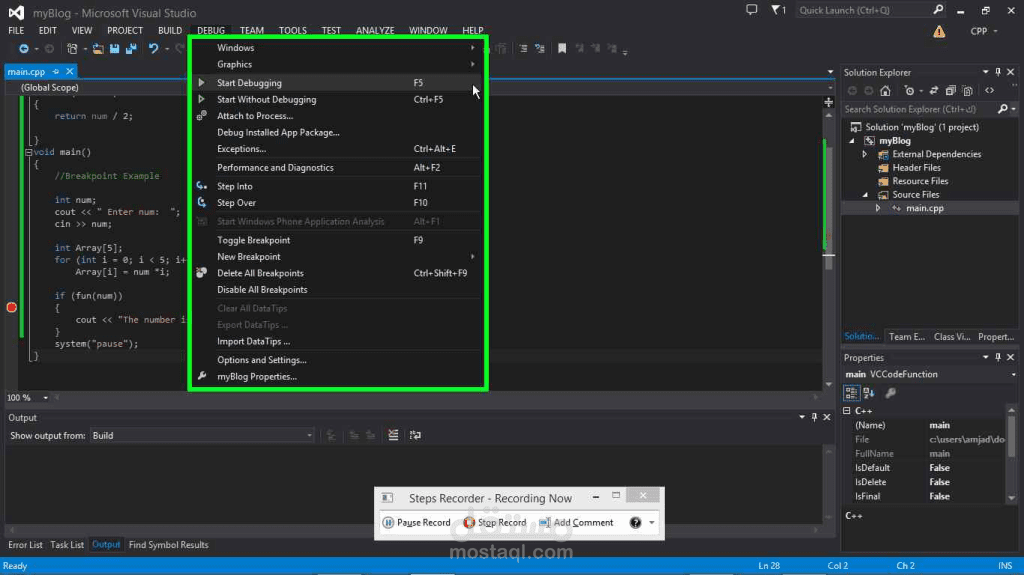The height and width of the screenshot is (575, 1024).
Task: Toggle auto-hide pin on Output panel
Action: [814, 417]
